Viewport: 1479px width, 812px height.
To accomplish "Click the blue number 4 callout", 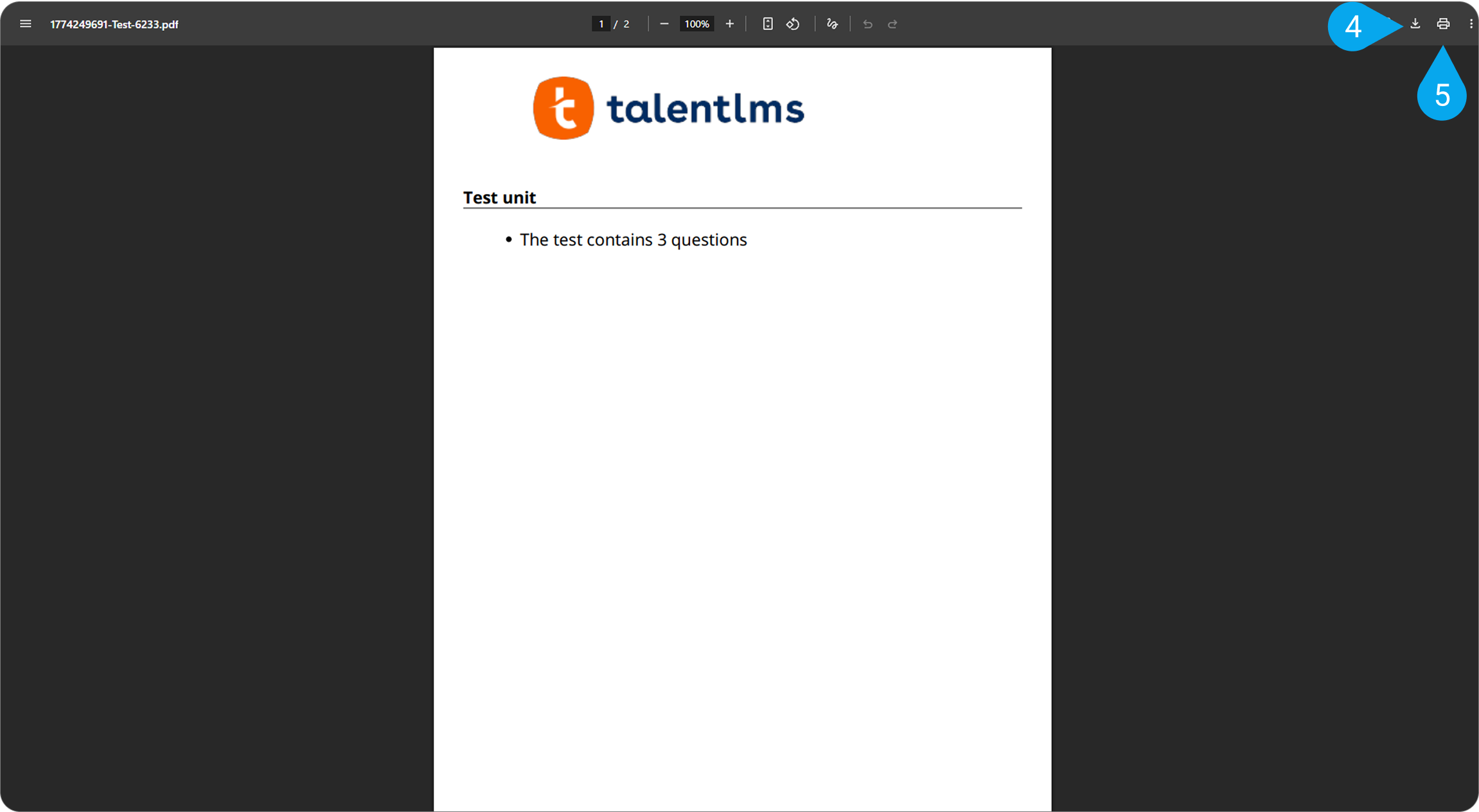I will pos(1353,27).
